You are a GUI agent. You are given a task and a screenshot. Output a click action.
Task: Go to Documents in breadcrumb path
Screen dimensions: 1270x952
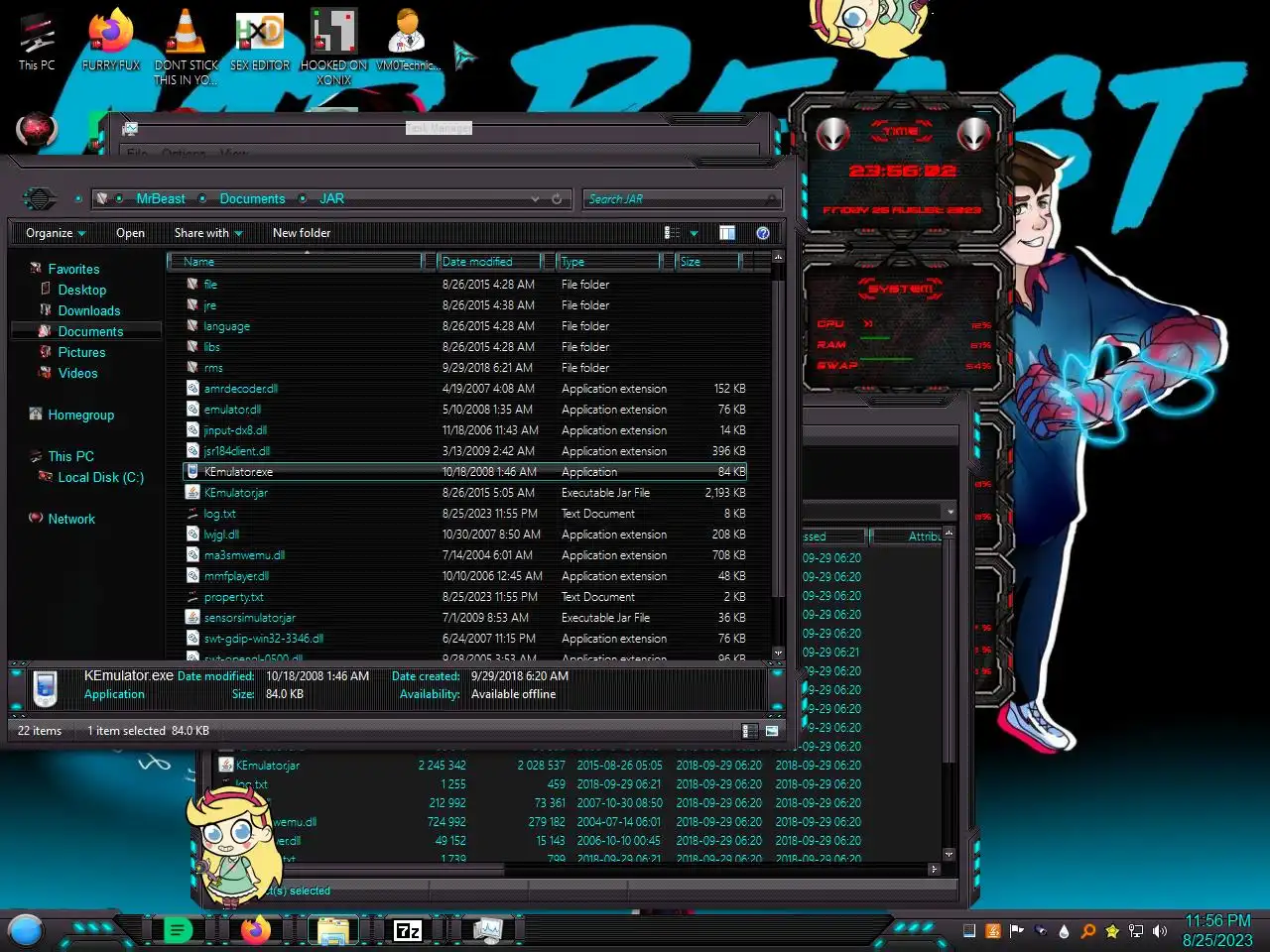[252, 199]
